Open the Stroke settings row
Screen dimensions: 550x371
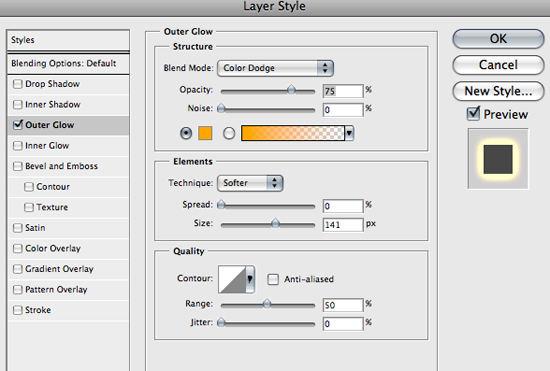68,310
